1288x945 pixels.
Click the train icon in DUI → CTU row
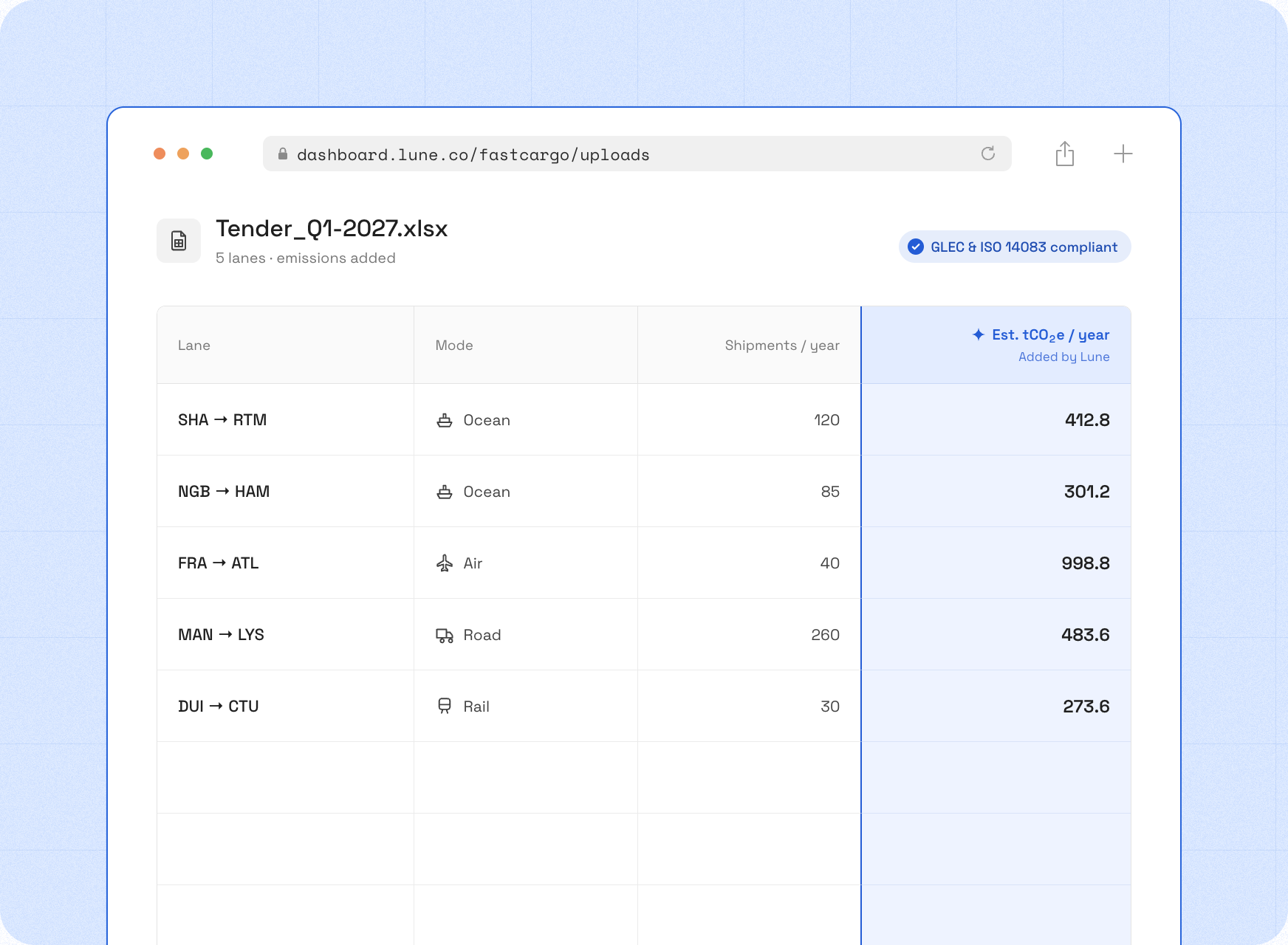click(445, 707)
